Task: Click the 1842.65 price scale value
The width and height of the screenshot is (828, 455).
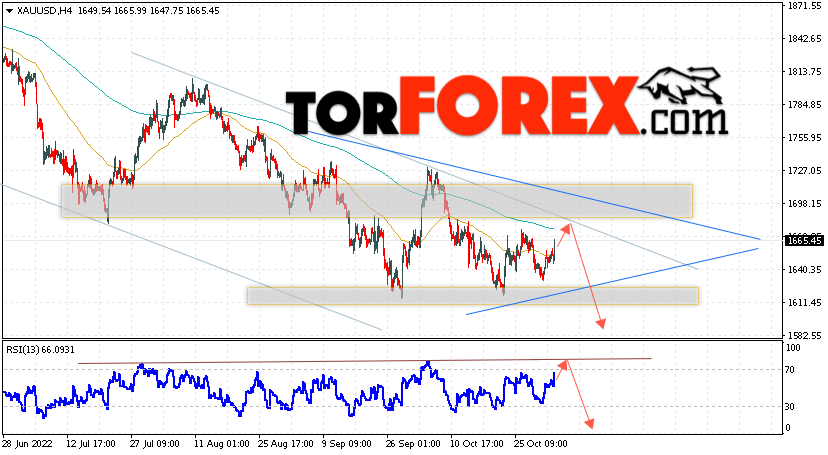Action: pyautogui.click(x=804, y=39)
